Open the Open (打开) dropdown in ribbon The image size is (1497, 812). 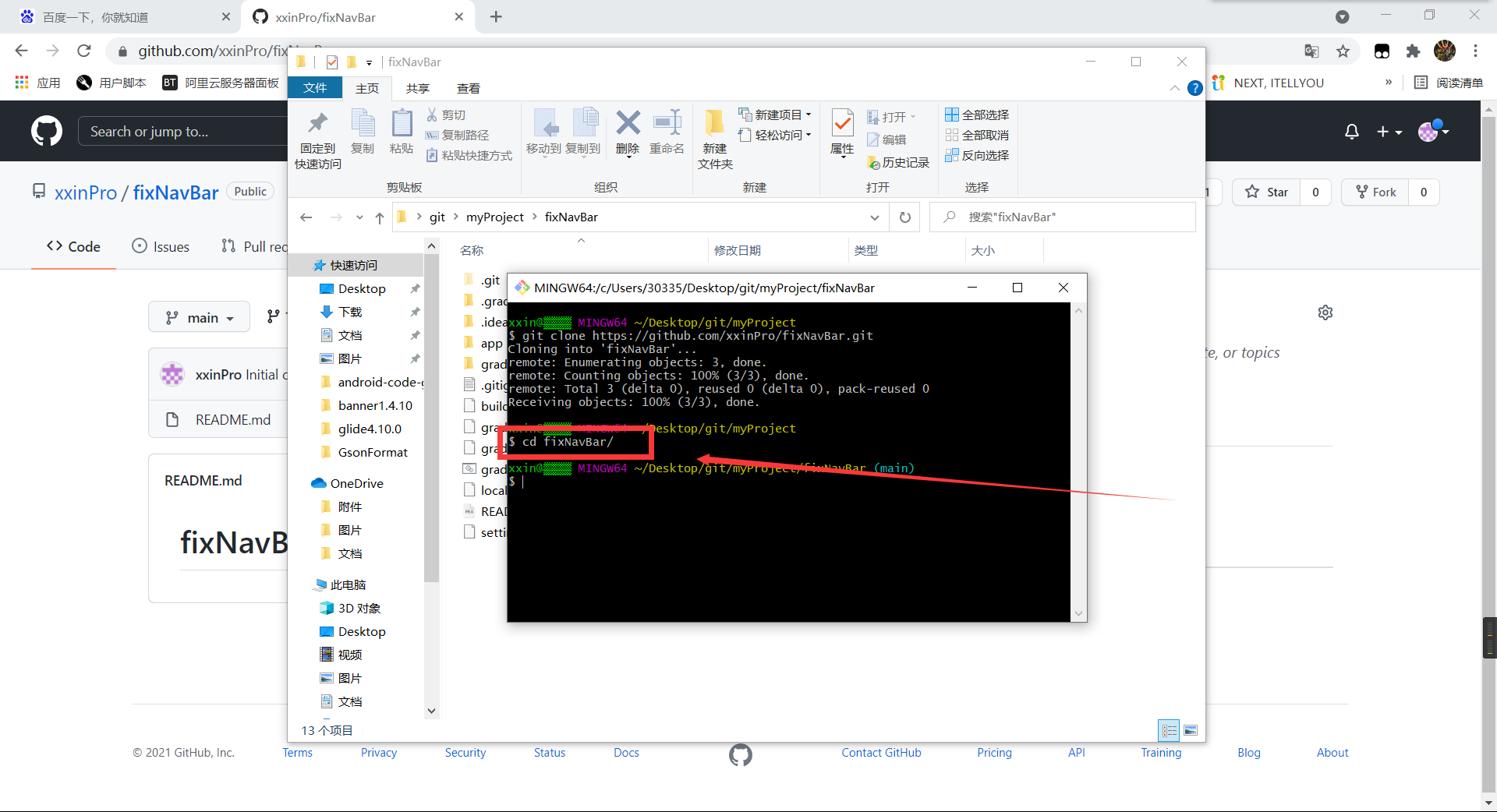coord(892,117)
